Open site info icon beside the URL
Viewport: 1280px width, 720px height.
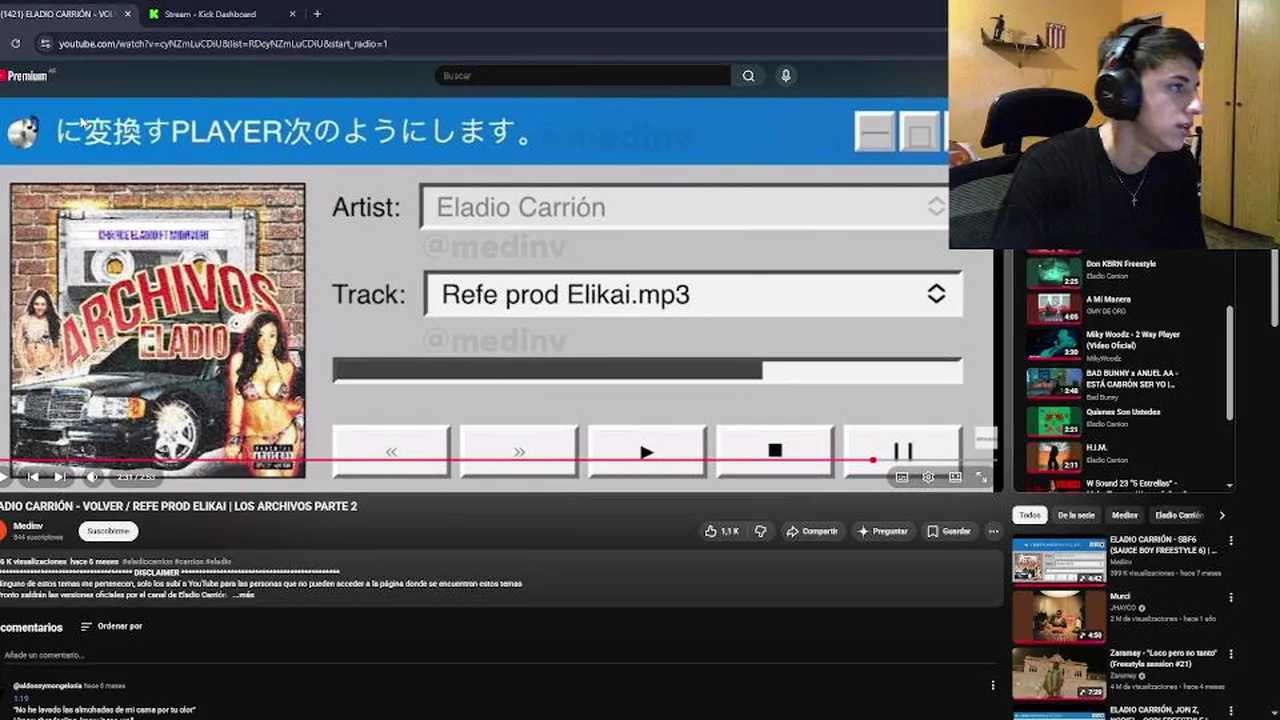44,43
